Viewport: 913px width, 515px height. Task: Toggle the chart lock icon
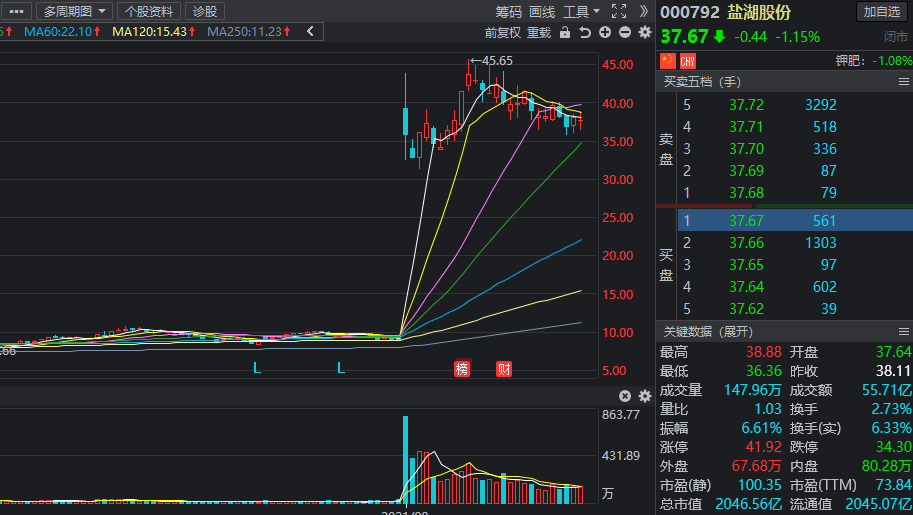point(565,32)
